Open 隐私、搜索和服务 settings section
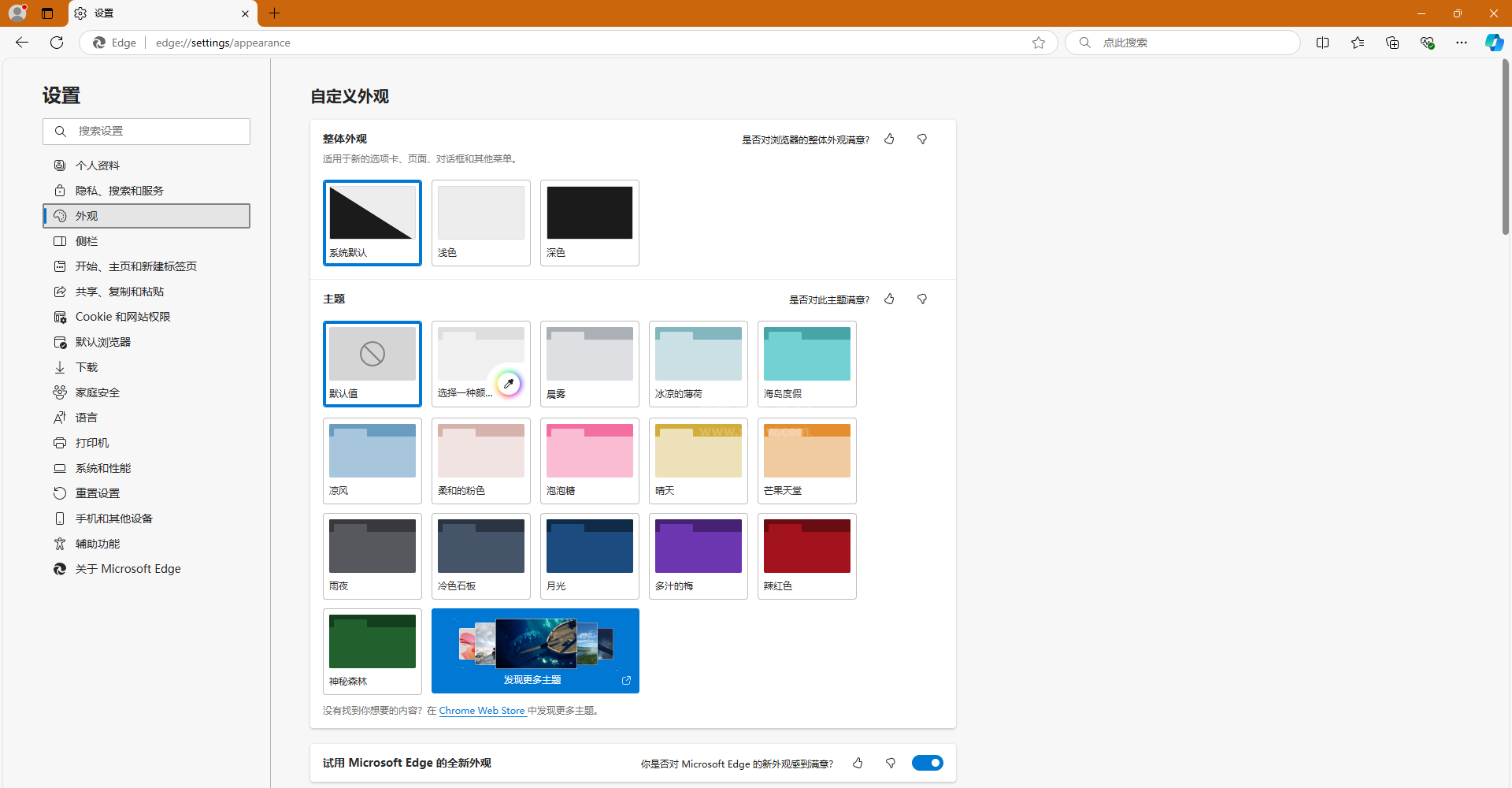Image resolution: width=1512 pixels, height=788 pixels. click(x=146, y=191)
